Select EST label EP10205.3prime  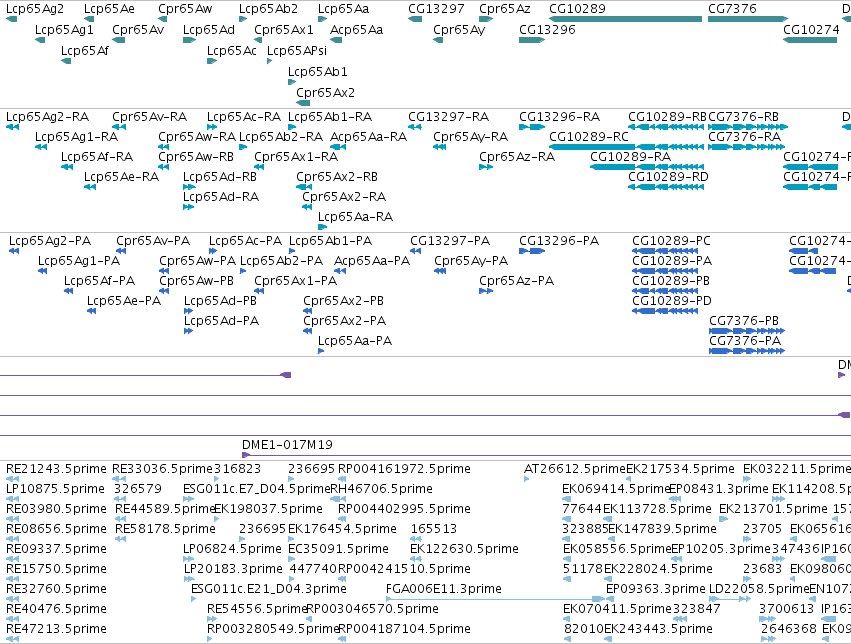pos(721,549)
